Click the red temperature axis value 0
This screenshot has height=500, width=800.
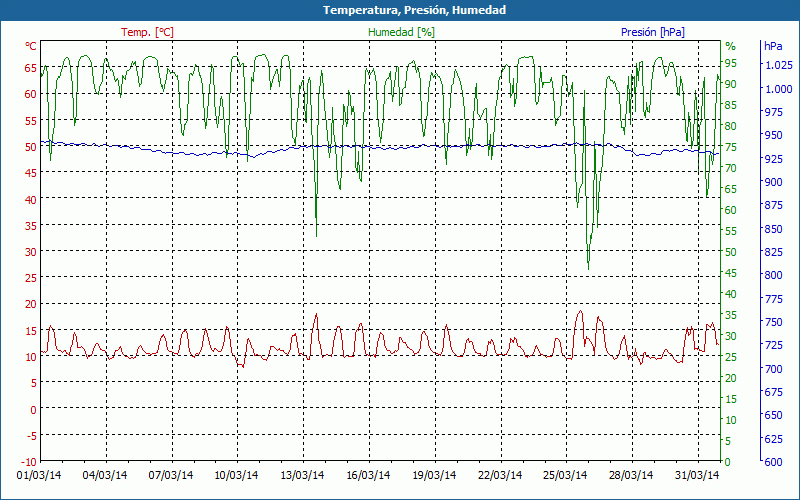click(34, 410)
